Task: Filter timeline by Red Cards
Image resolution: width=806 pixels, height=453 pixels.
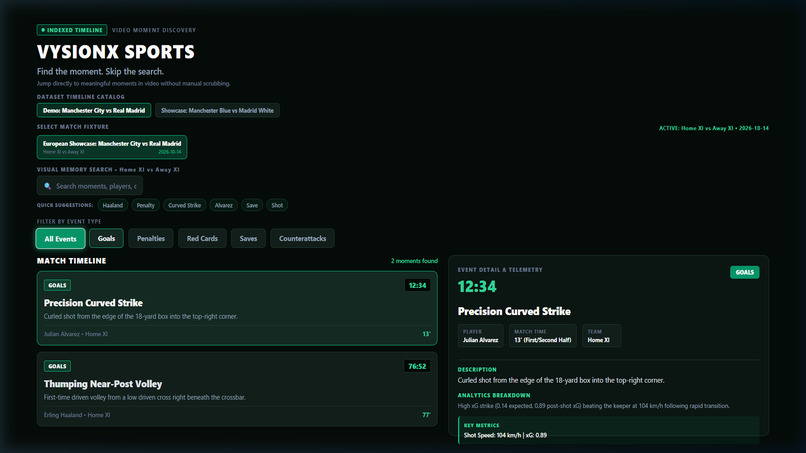Action: pos(202,238)
